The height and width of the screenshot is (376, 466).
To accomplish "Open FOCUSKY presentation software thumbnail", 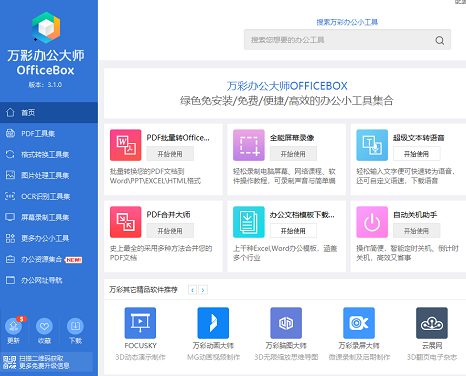I will (140, 323).
